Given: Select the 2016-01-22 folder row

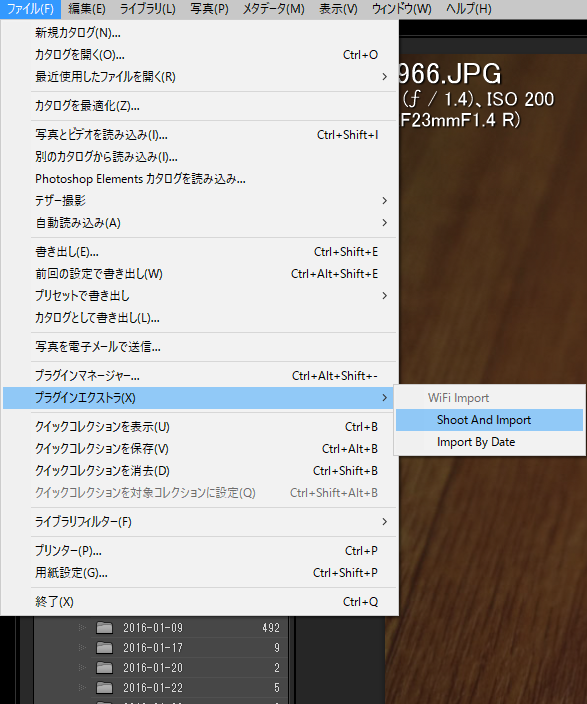Looking at the screenshot, I should click(161, 688).
